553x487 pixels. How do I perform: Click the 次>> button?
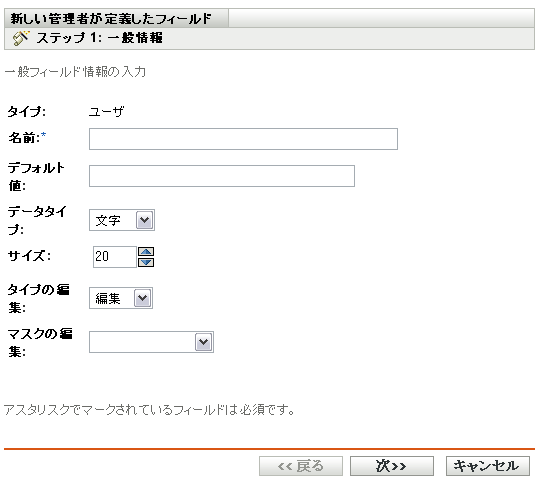[x=392, y=466]
